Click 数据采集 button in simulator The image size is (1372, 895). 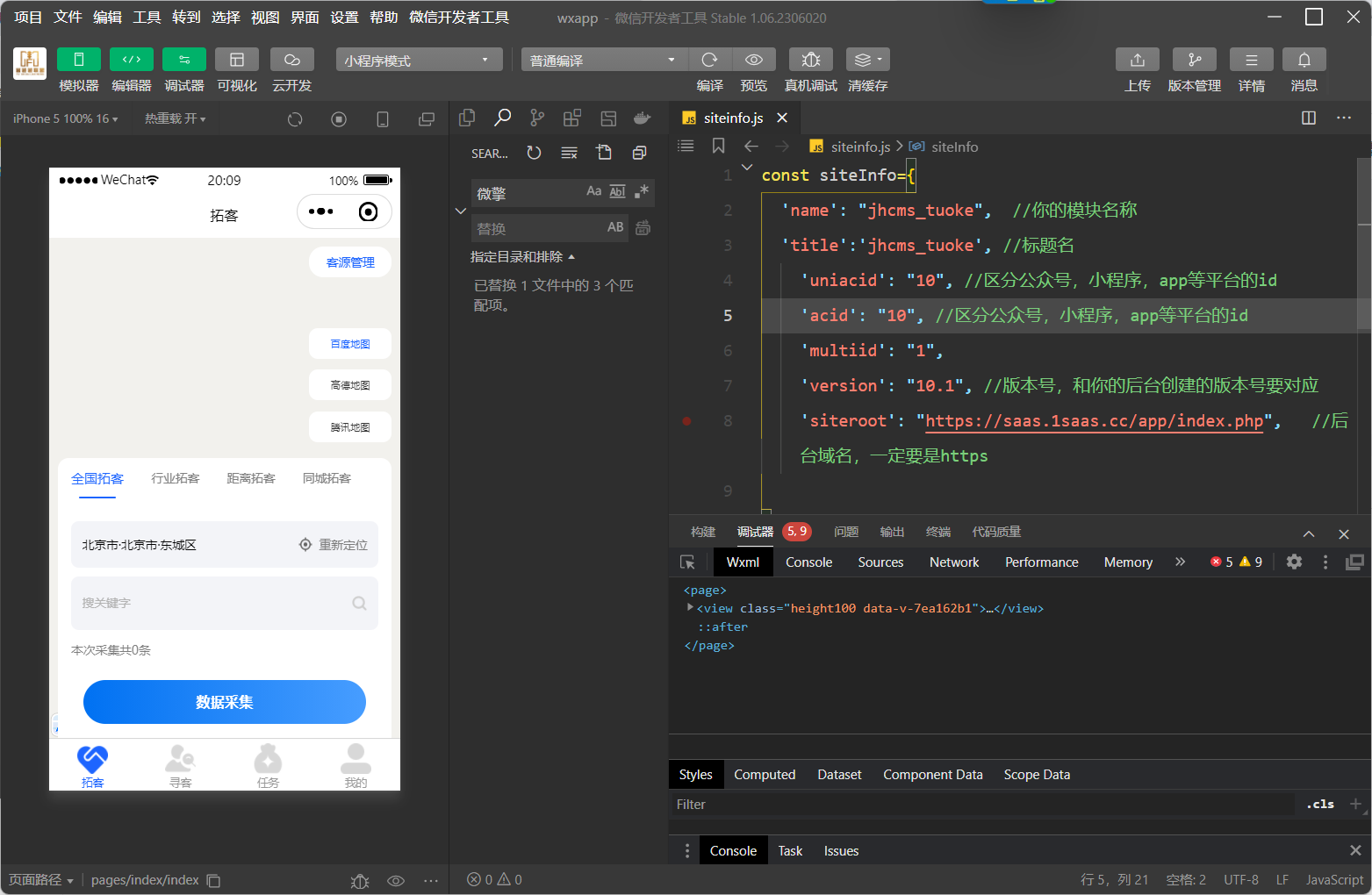pos(225,702)
